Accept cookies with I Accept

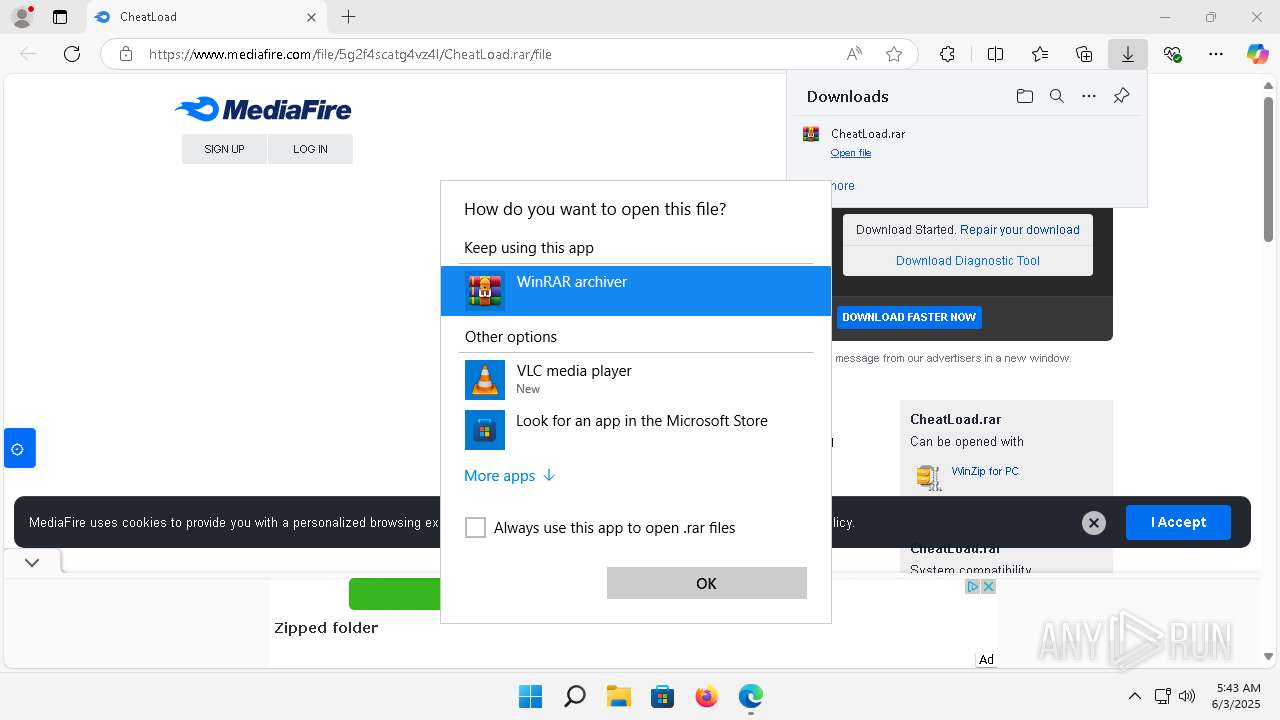[1178, 522]
